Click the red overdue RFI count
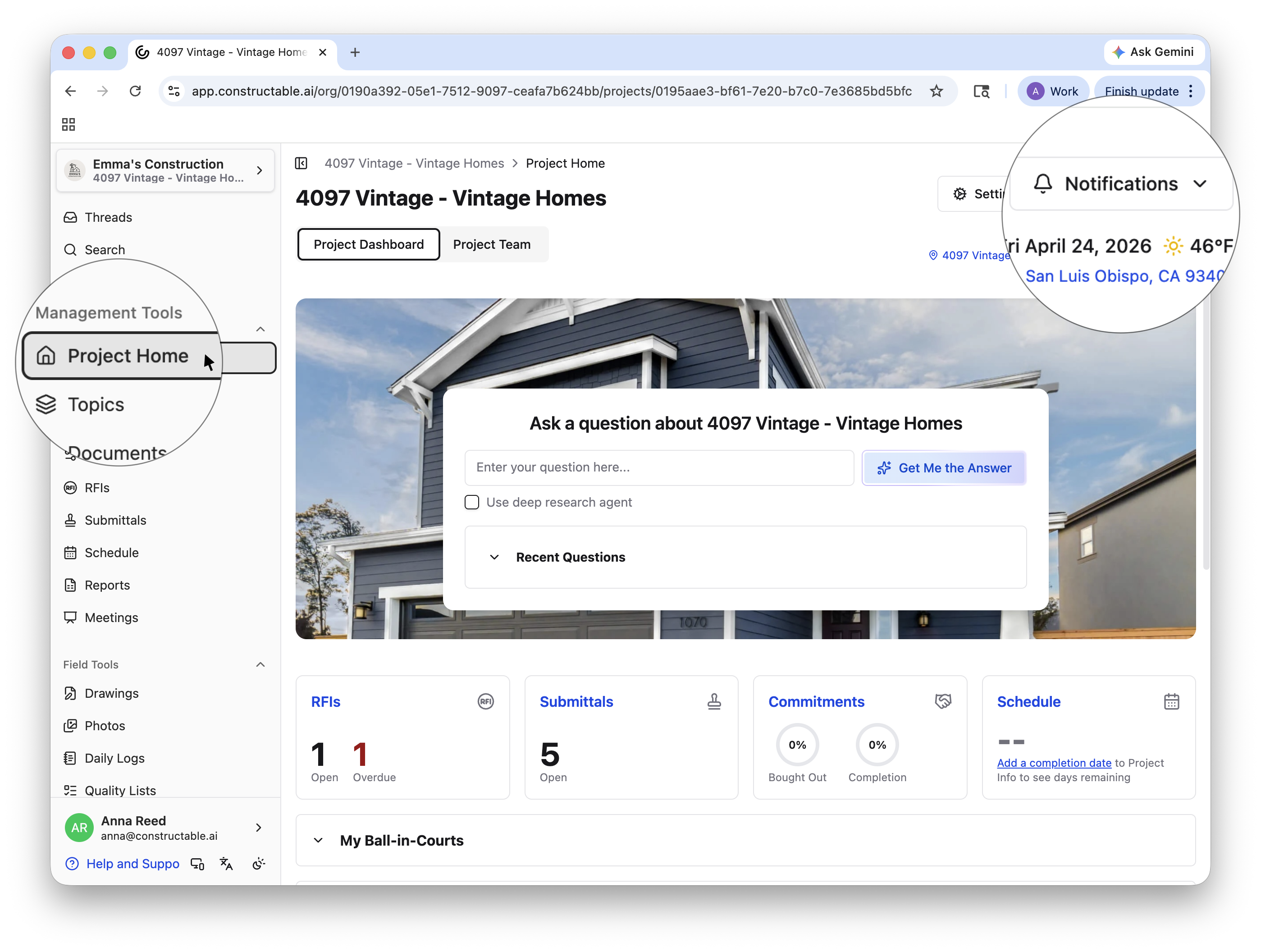 pyautogui.click(x=360, y=755)
